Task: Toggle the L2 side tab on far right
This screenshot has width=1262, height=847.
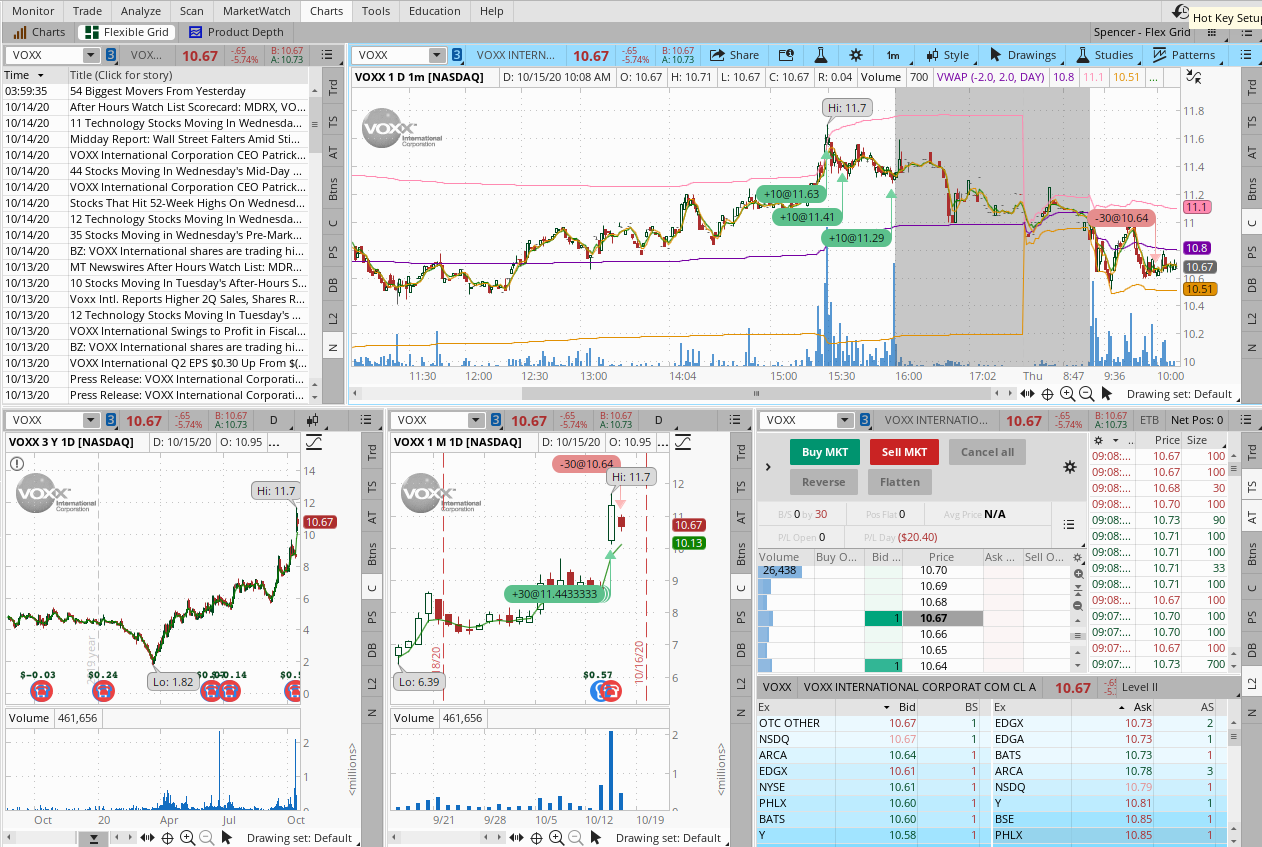Action: [x=1250, y=682]
